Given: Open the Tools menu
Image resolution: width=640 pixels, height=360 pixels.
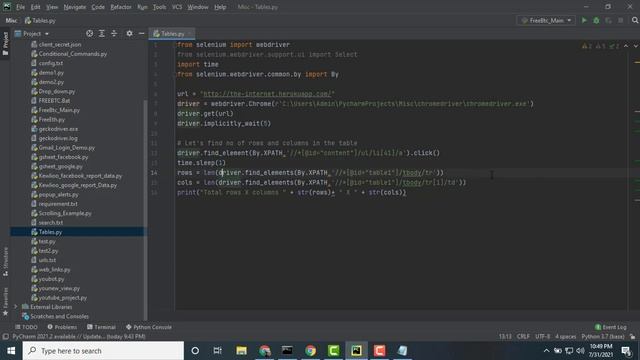Looking at the screenshot, I should point(159,7).
